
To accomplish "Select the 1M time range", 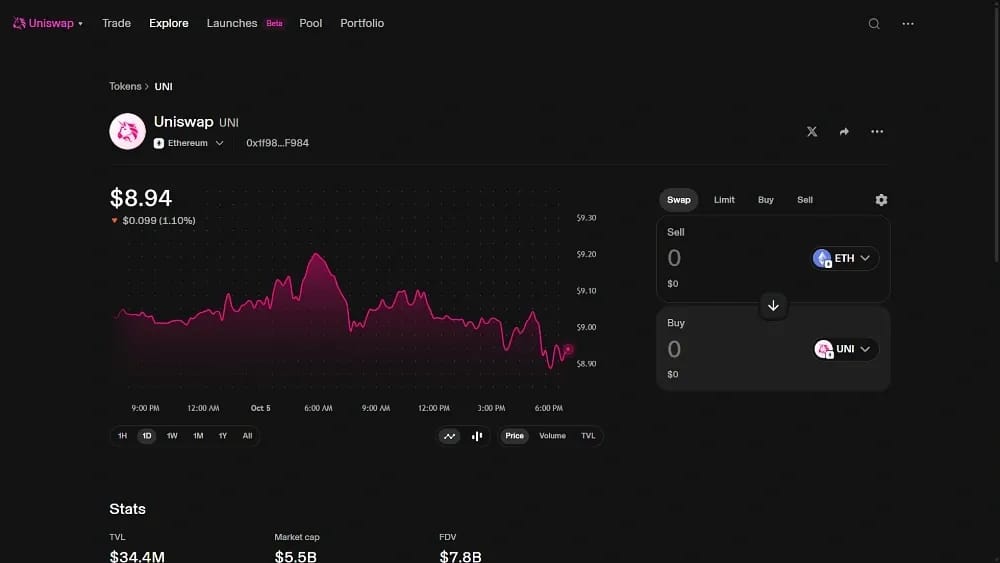I will 198,436.
